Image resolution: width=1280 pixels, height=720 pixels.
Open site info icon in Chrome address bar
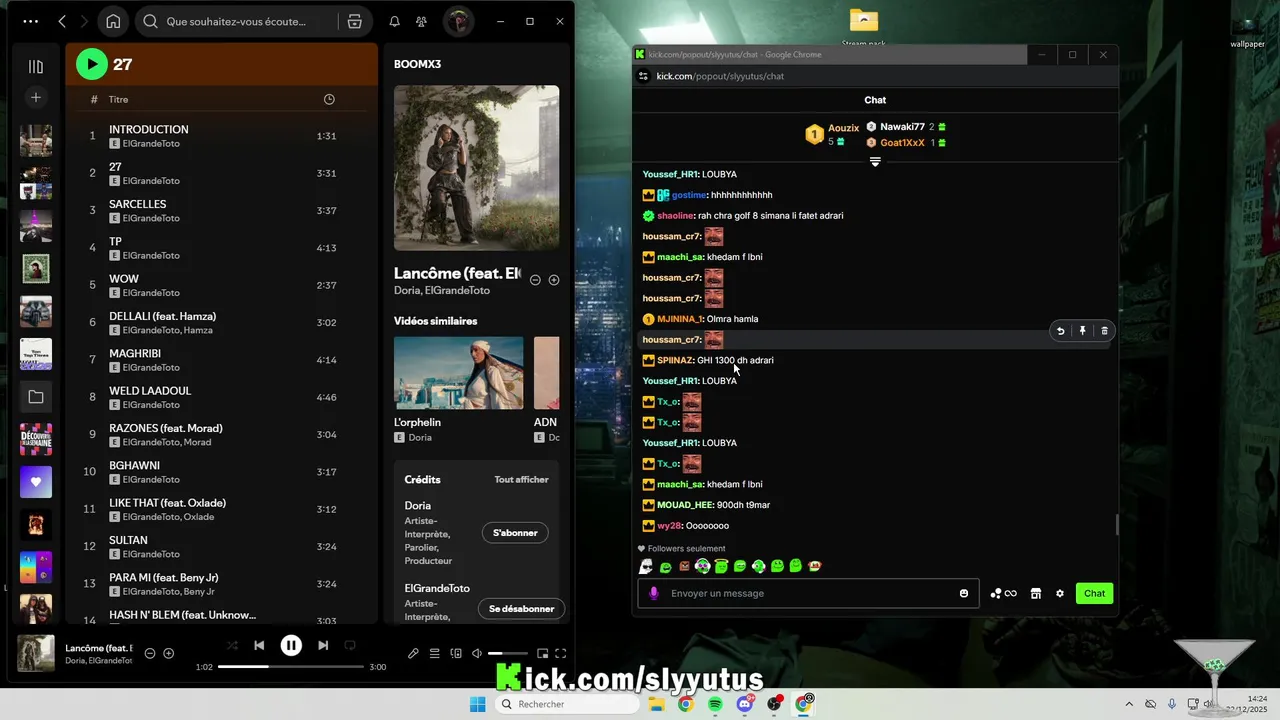pyautogui.click(x=643, y=76)
